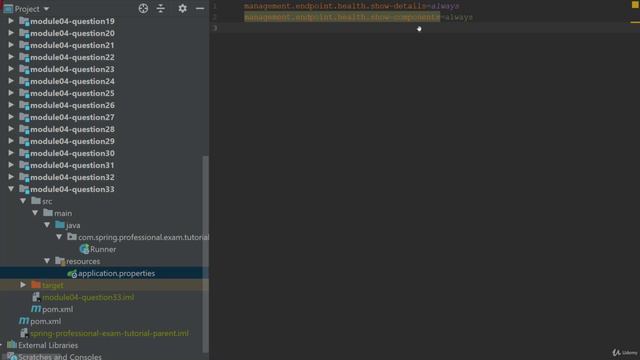Select com.spring.professional.exam.tutorial package

point(143,237)
